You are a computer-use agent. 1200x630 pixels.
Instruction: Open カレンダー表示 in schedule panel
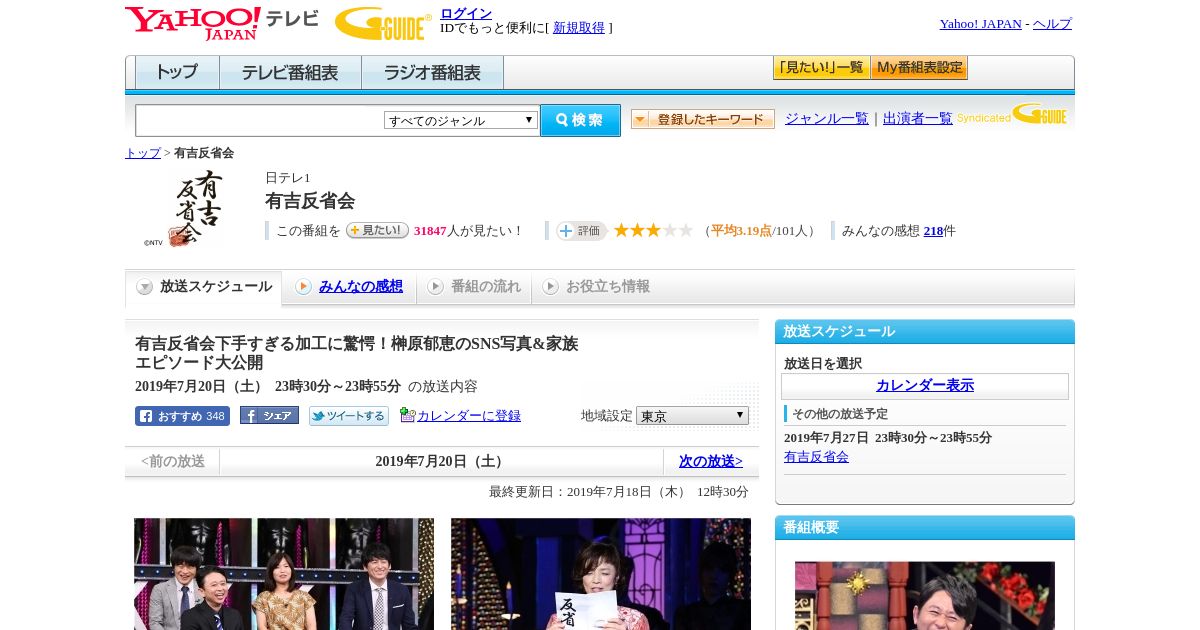925,386
